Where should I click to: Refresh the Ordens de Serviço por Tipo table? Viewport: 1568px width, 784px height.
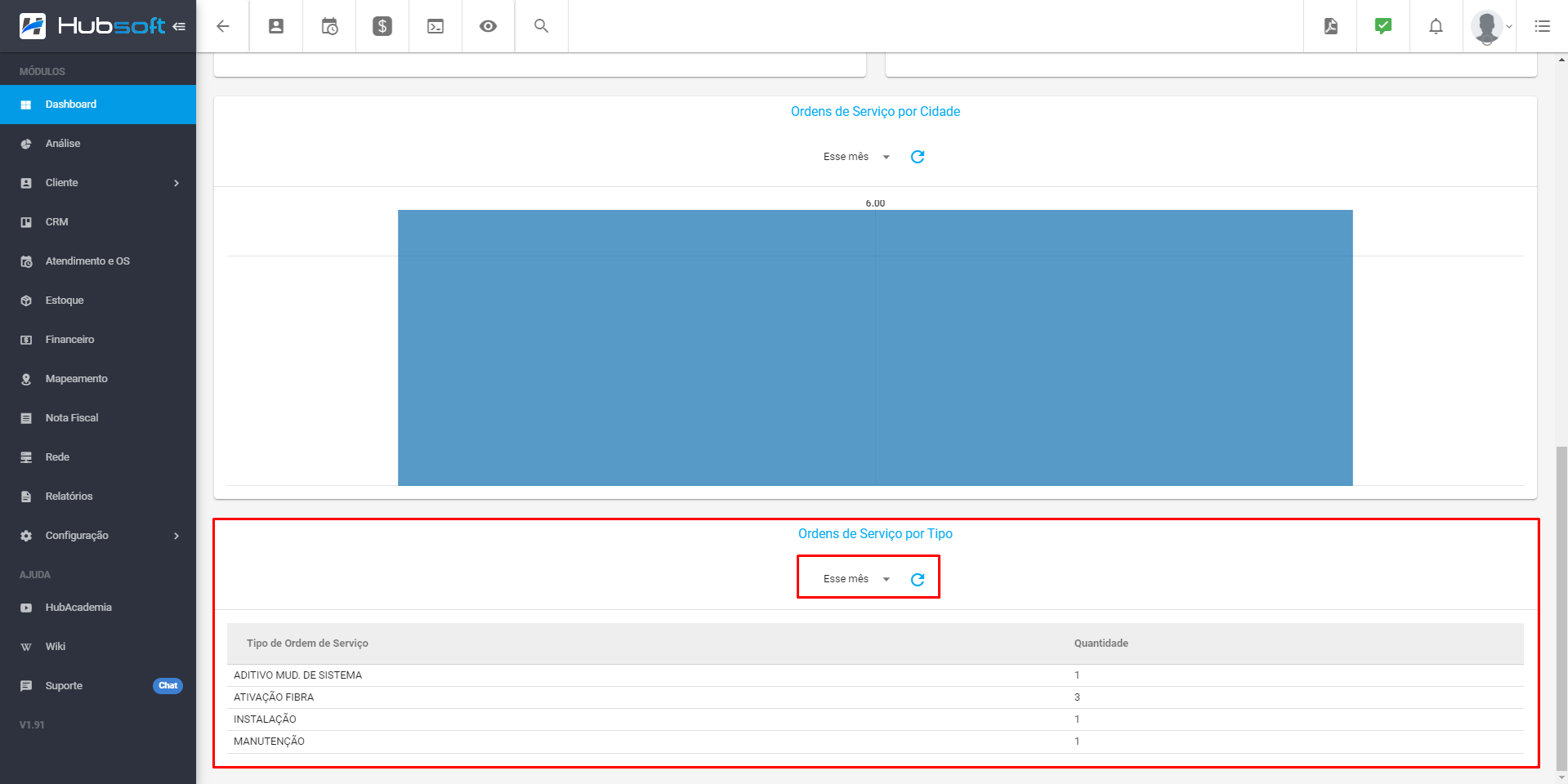click(x=918, y=579)
